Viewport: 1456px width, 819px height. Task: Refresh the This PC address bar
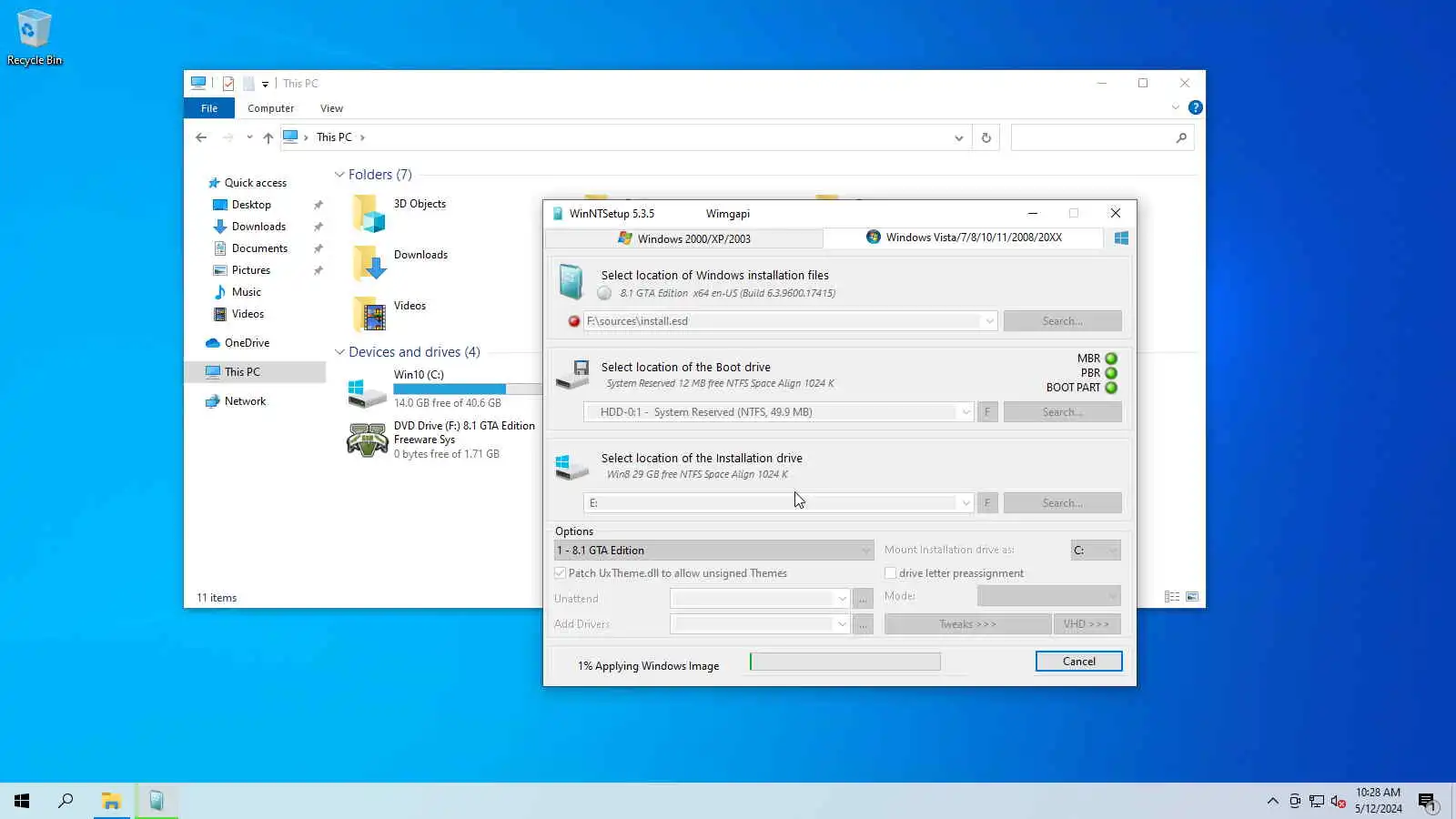tap(986, 137)
